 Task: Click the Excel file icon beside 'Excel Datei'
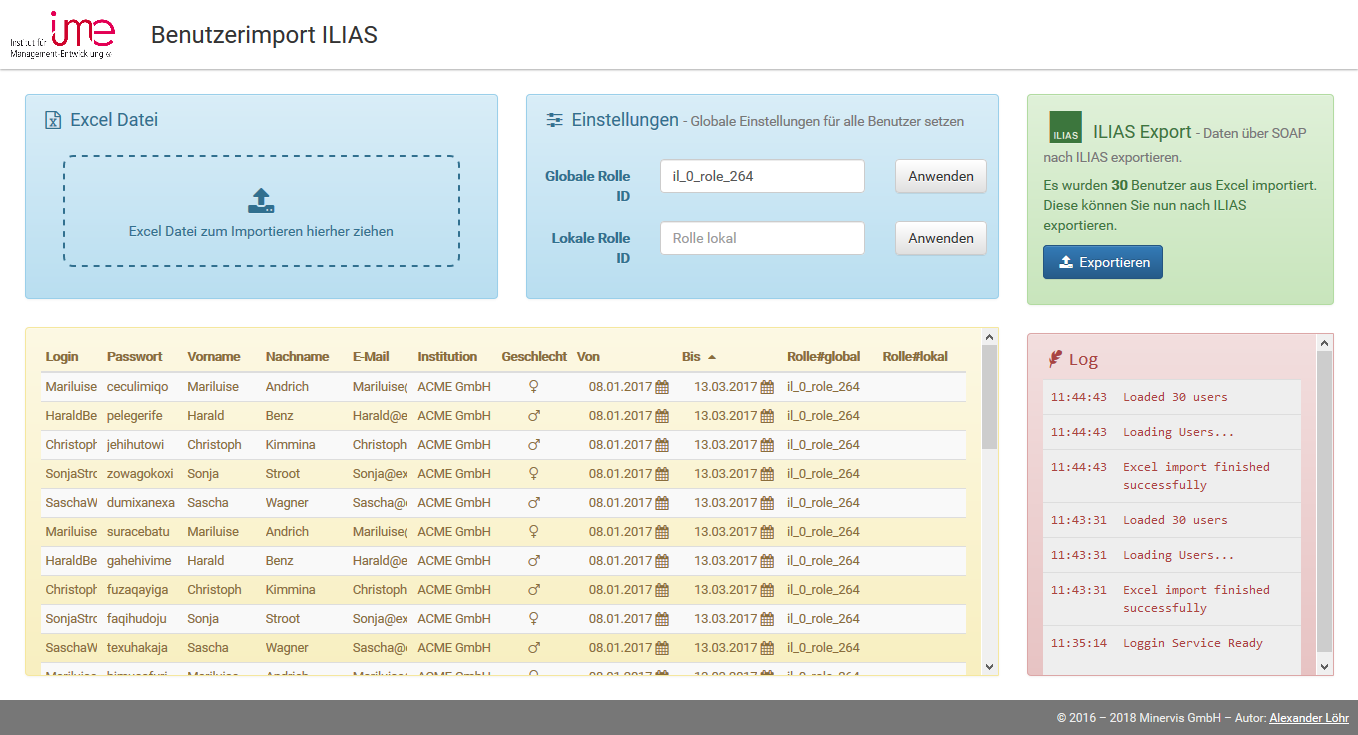pos(53,120)
